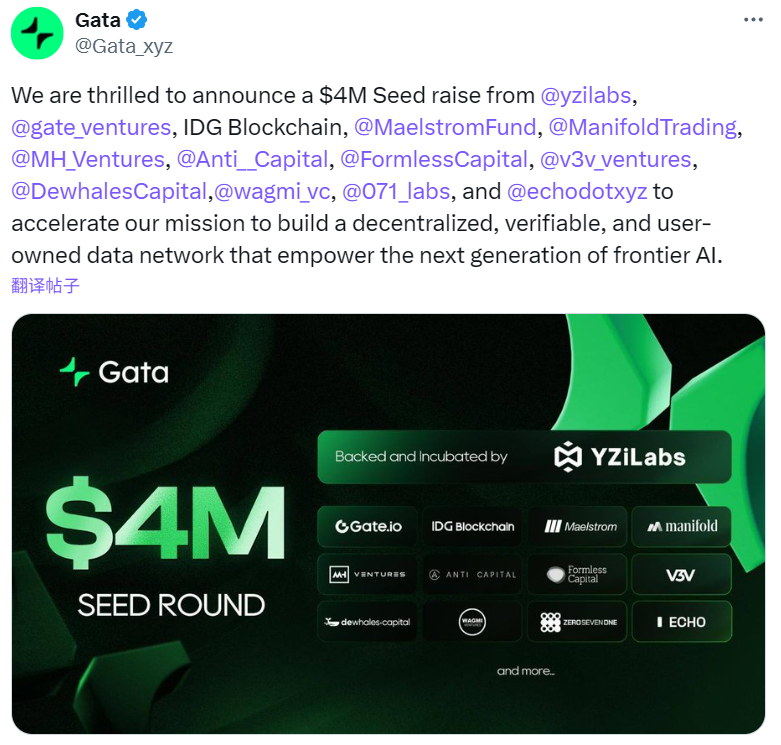Image resolution: width=781 pixels, height=745 pixels.
Task: Click the @Gata_xyz handle
Action: [124, 46]
